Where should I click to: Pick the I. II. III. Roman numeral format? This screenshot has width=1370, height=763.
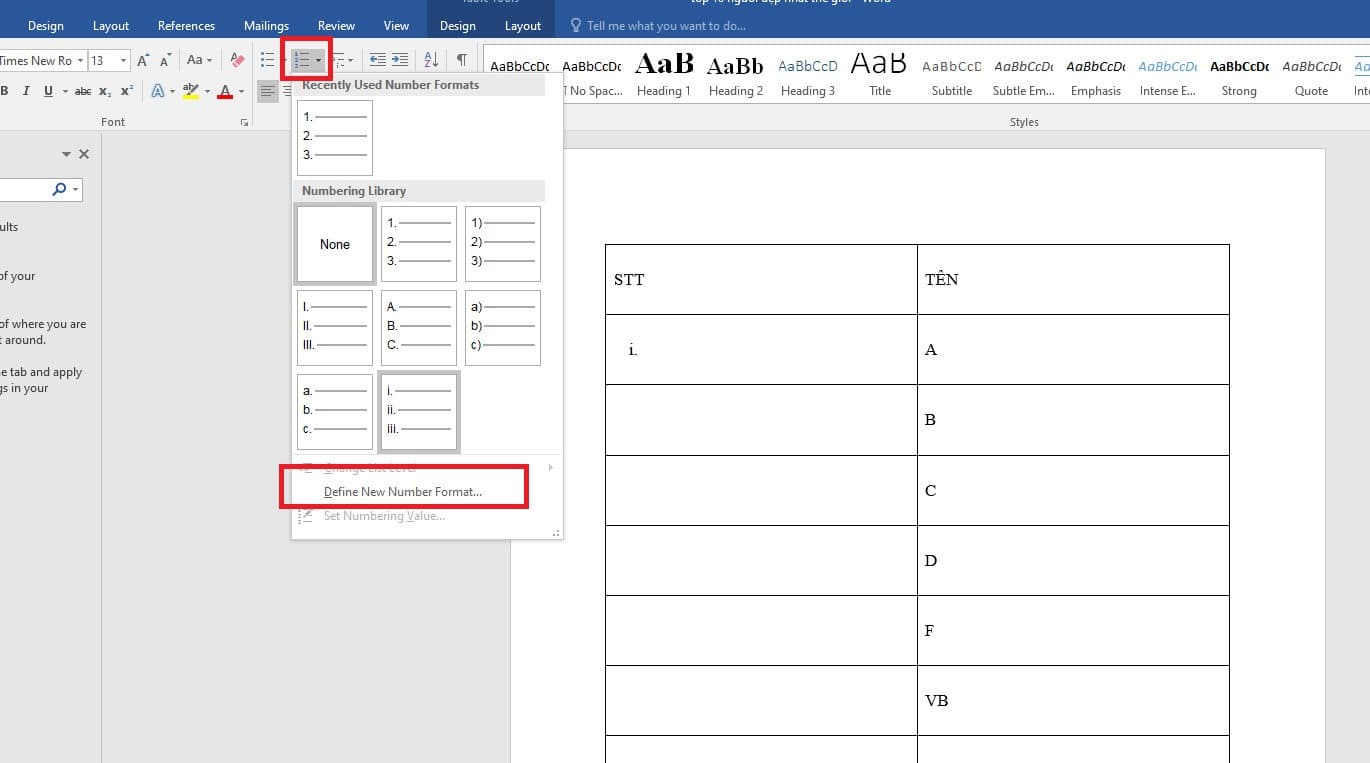click(335, 328)
